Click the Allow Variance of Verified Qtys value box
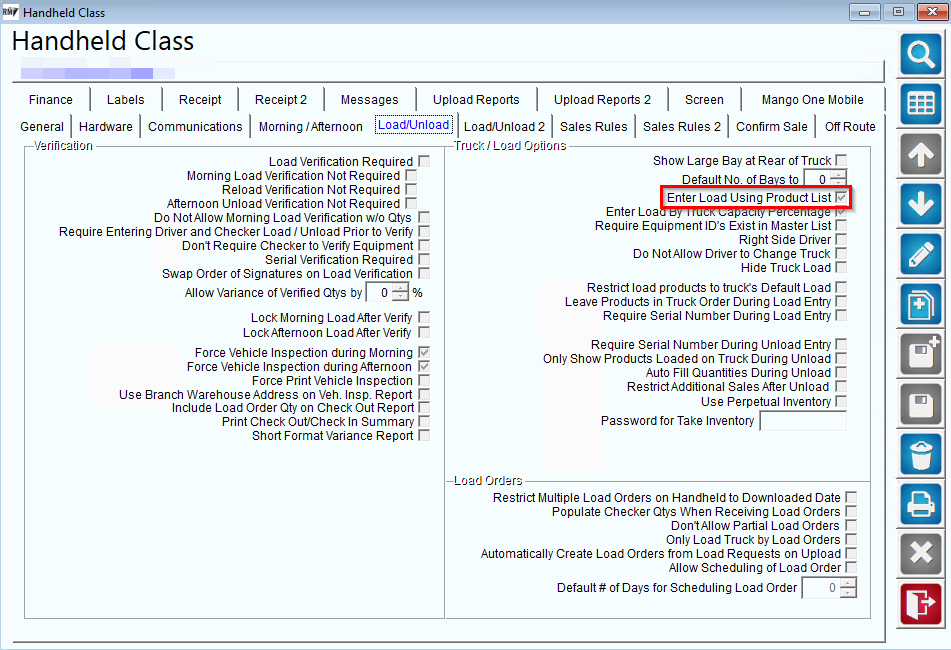 click(380, 292)
